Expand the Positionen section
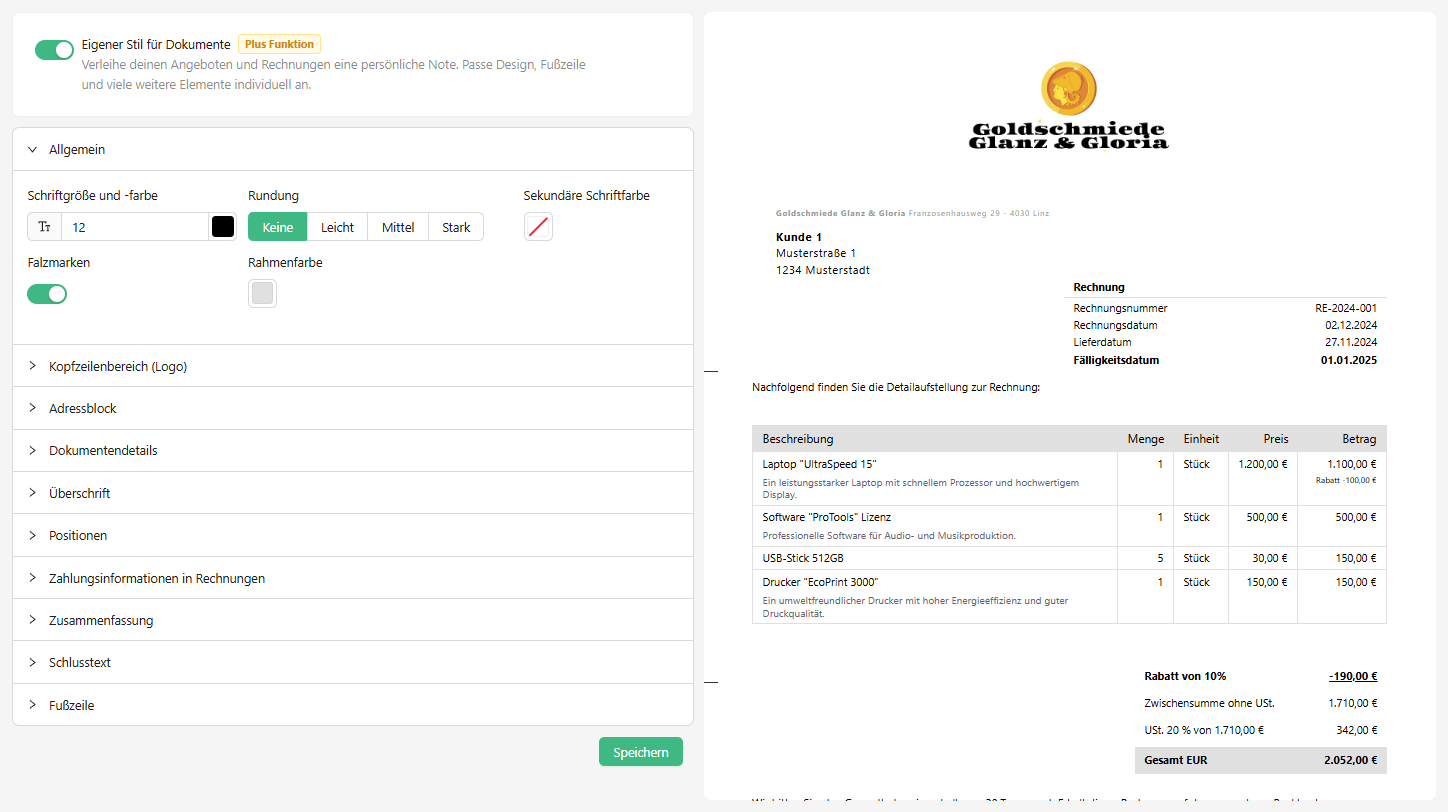Viewport: 1448px width, 812px height. [x=79, y=535]
